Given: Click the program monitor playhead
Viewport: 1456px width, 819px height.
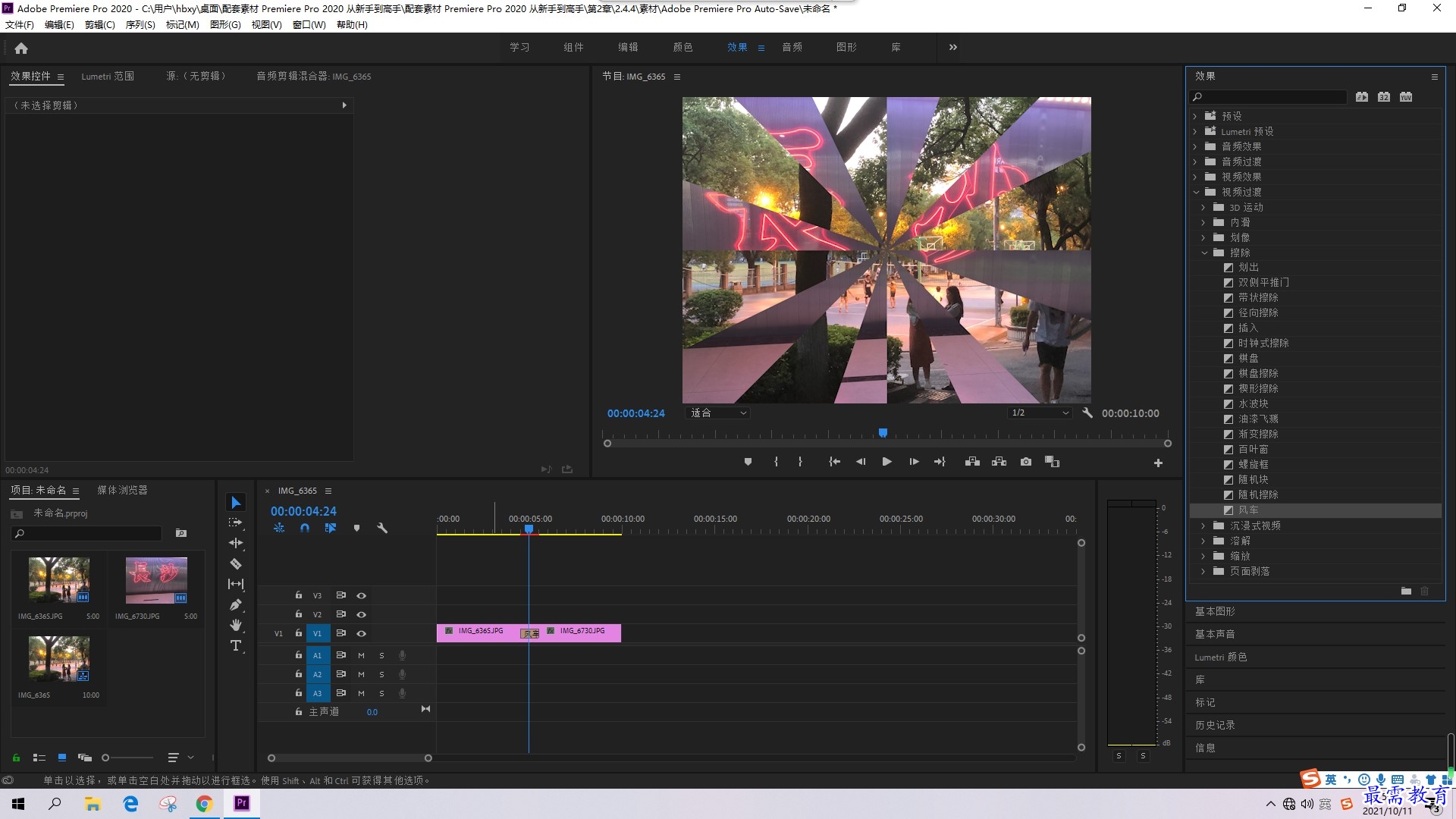Looking at the screenshot, I should tap(883, 433).
